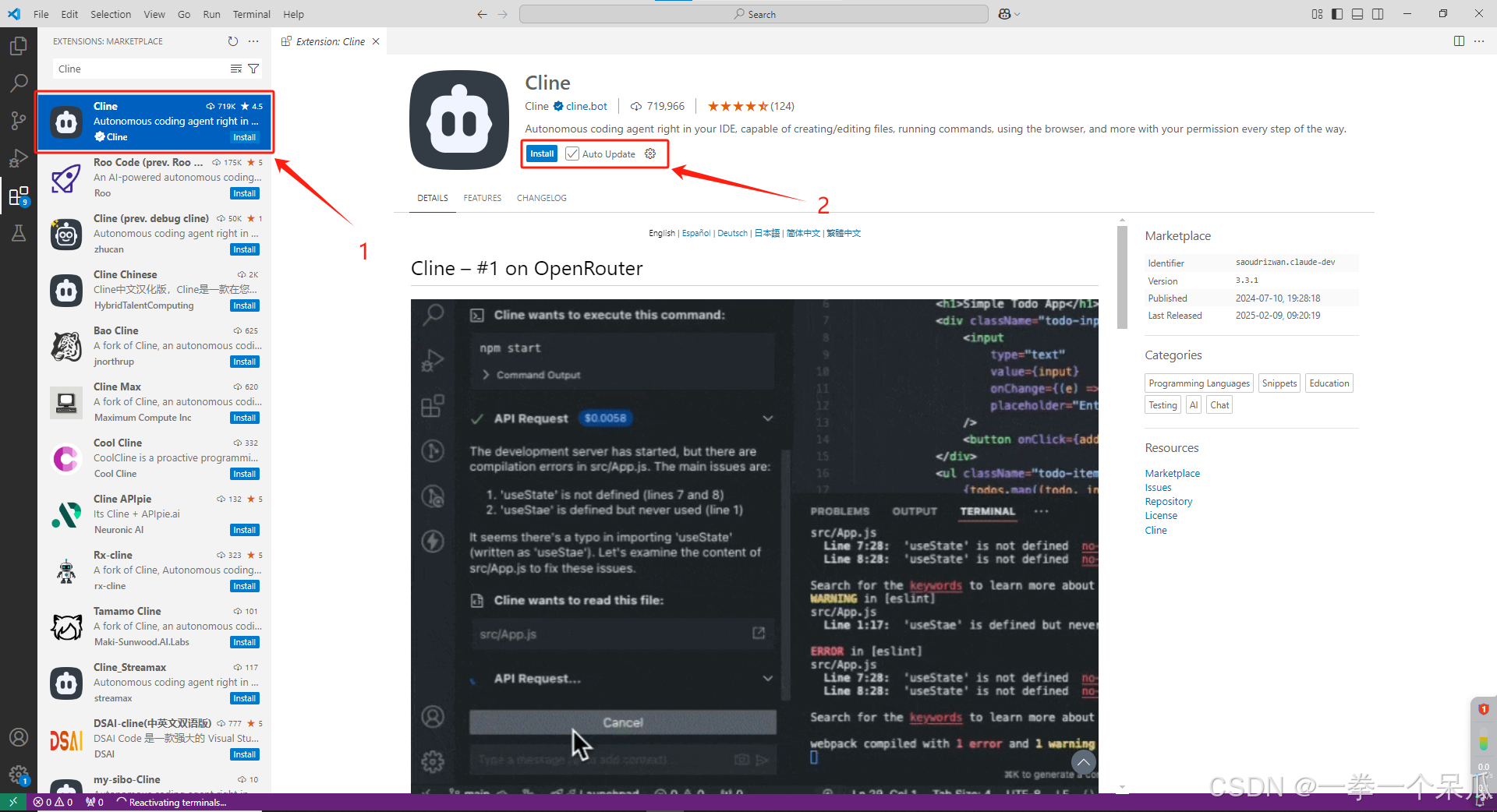Screen dimensions: 1497x812
Task: Open the Search view in activity bar
Action: 19,83
